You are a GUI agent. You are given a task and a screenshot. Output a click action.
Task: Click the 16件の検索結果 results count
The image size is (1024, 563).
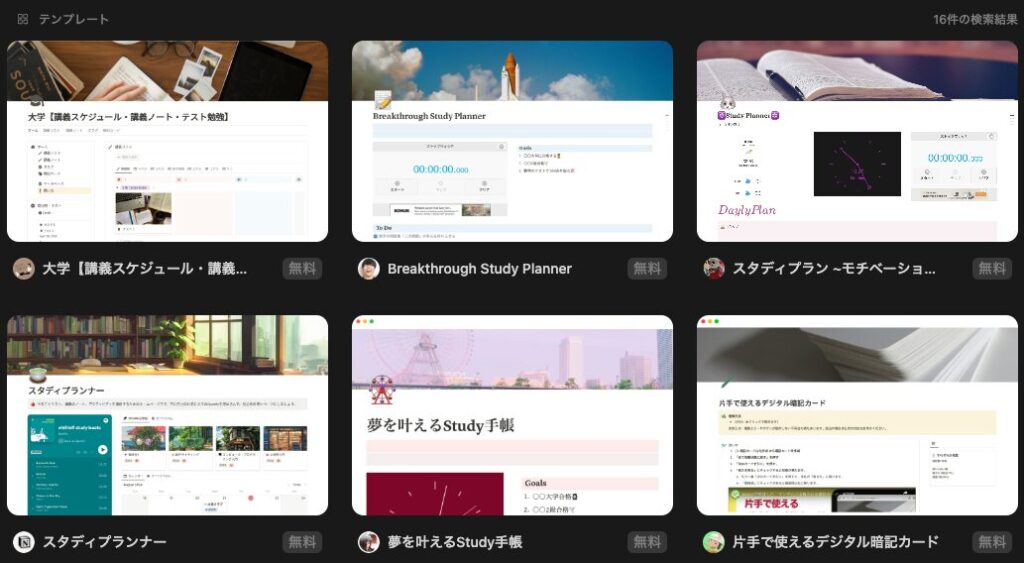pos(975,19)
